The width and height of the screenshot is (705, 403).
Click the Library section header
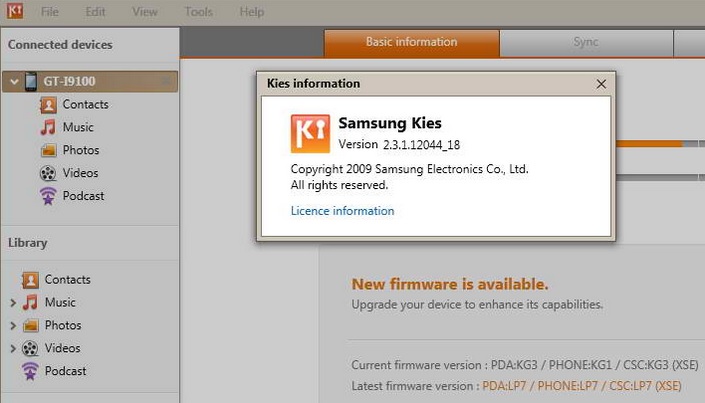tap(27, 243)
